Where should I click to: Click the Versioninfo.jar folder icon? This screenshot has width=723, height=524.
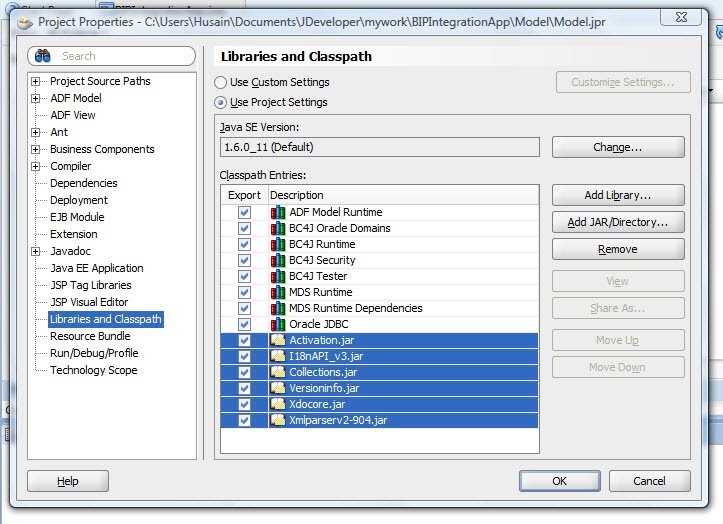click(278, 388)
